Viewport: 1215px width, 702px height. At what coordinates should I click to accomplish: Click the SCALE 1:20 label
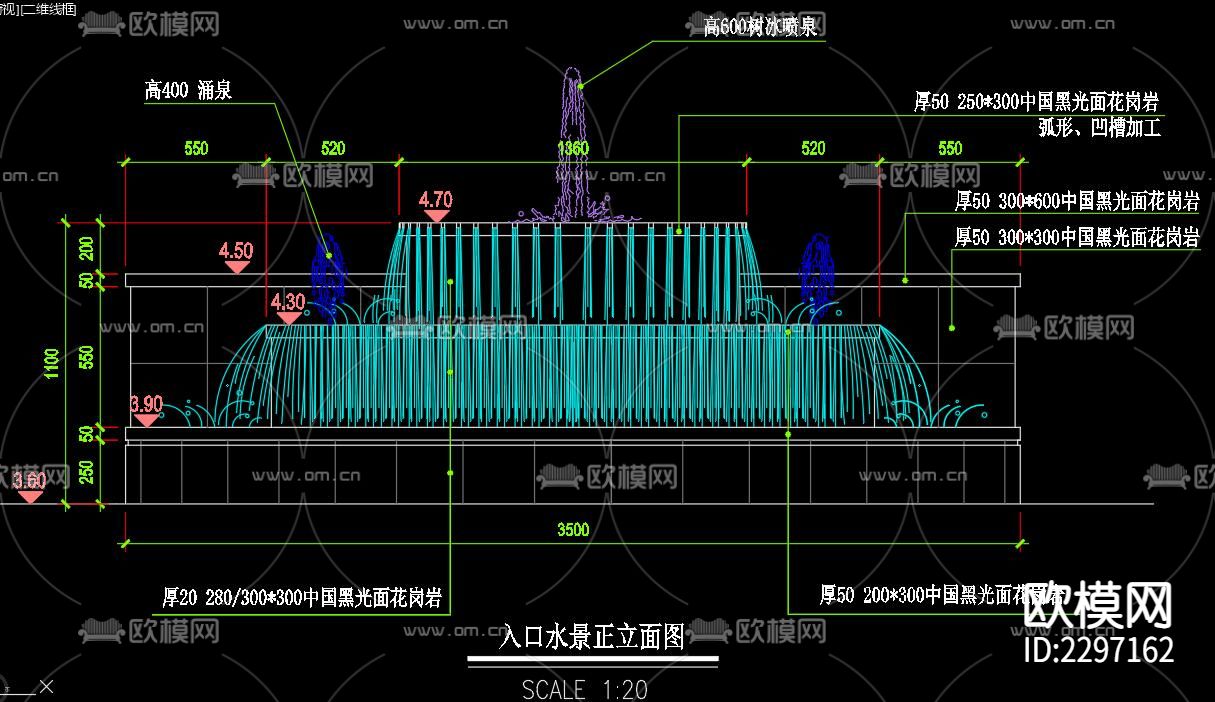583,688
